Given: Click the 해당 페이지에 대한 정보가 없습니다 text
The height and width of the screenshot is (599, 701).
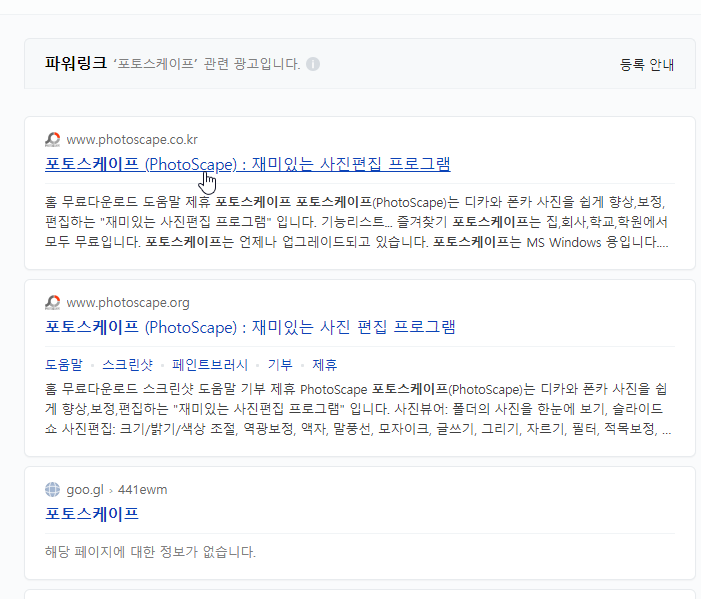Looking at the screenshot, I should (x=150, y=552).
